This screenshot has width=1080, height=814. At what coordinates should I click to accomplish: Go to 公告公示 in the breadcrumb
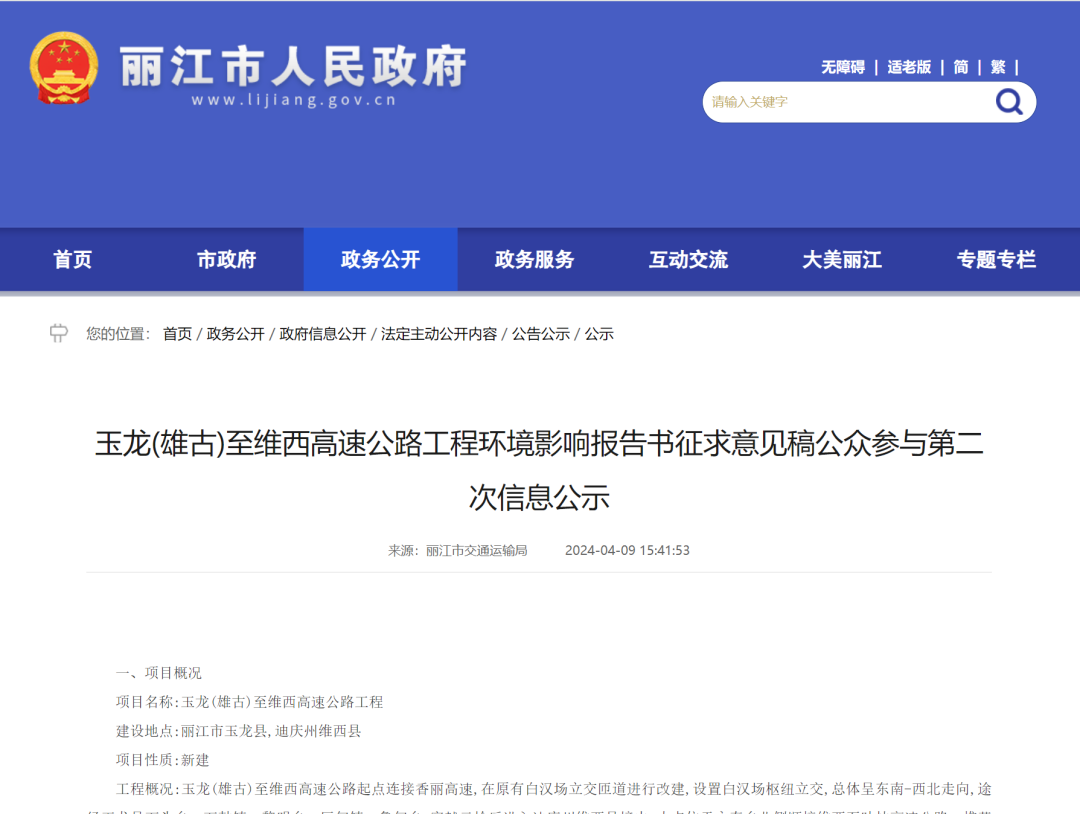[541, 334]
